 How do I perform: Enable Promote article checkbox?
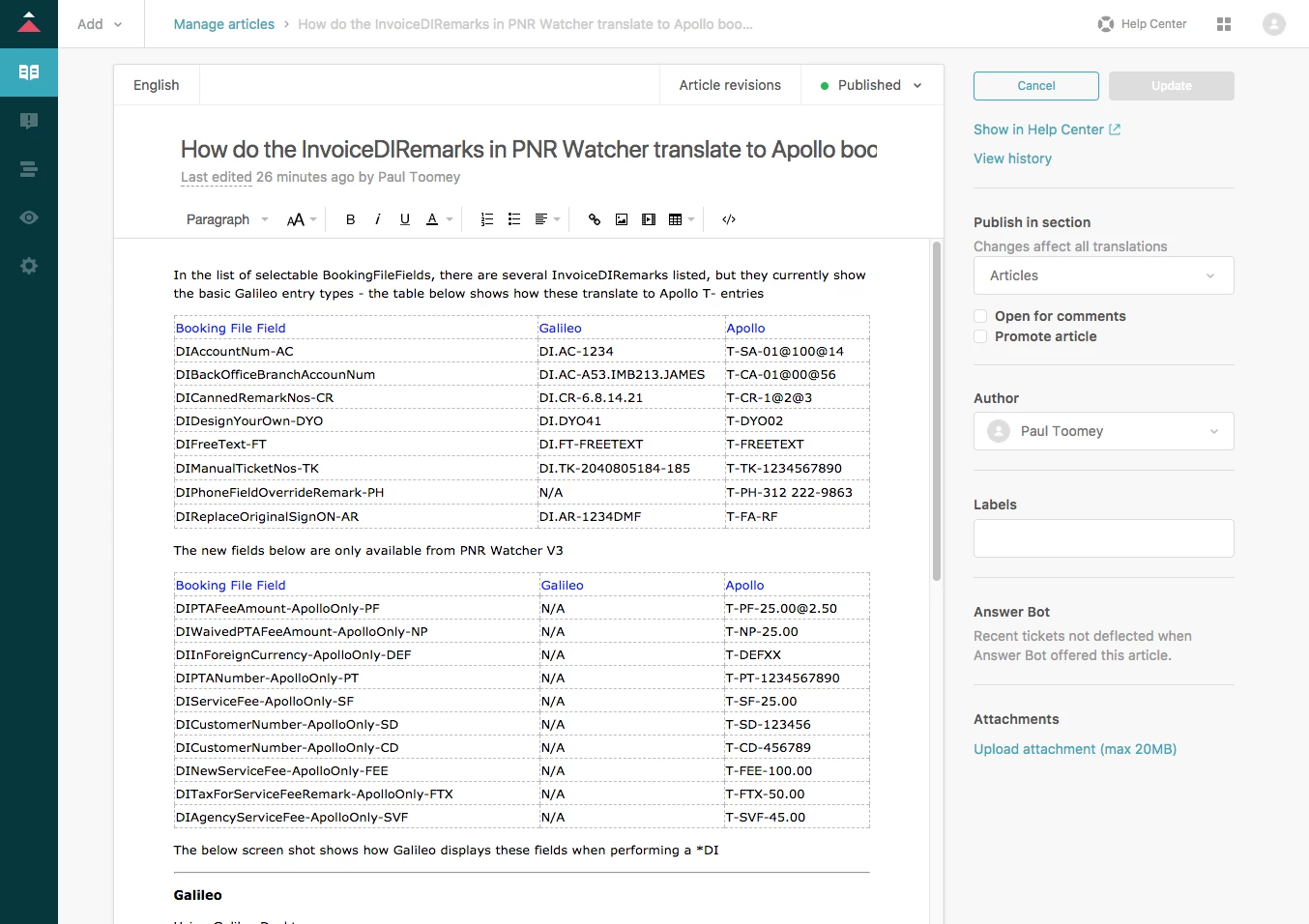coord(980,336)
